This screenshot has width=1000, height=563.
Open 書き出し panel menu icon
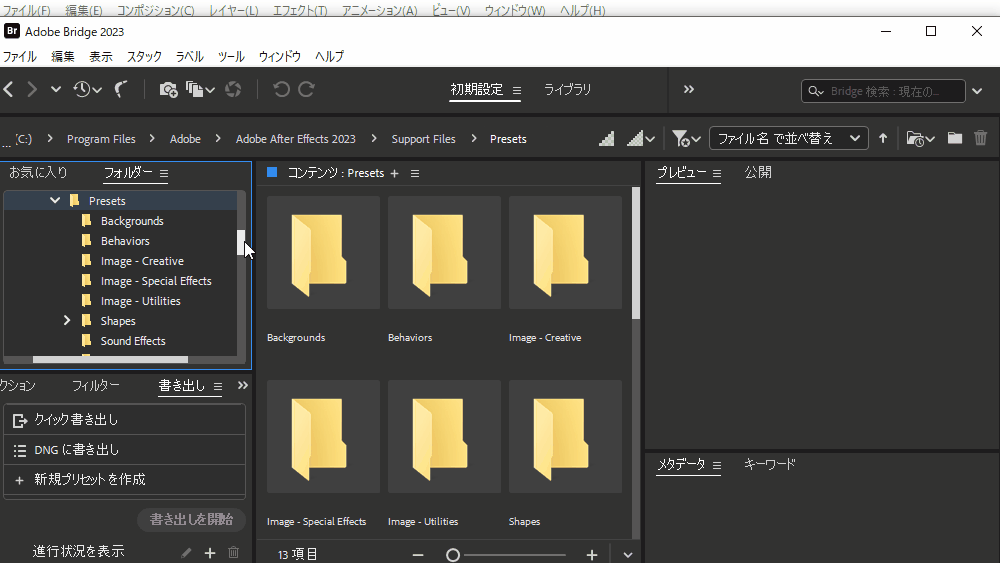(217, 386)
